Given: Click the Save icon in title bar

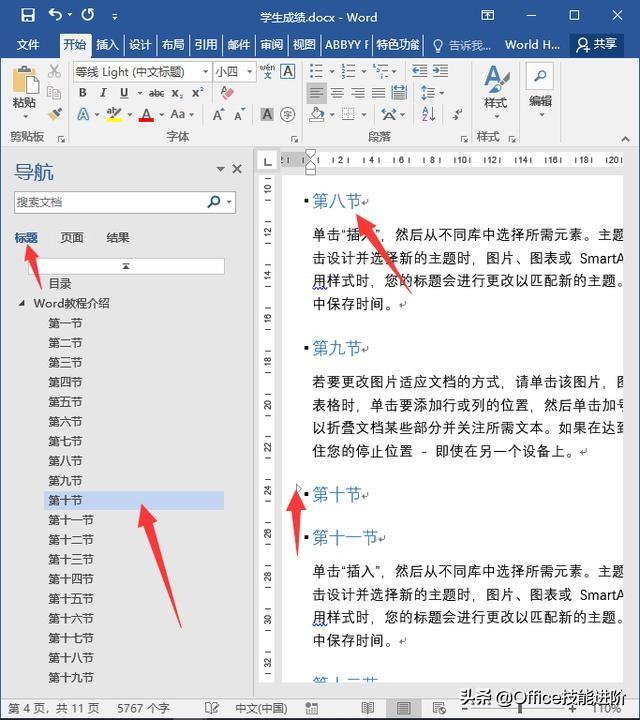Looking at the screenshot, I should pos(28,16).
